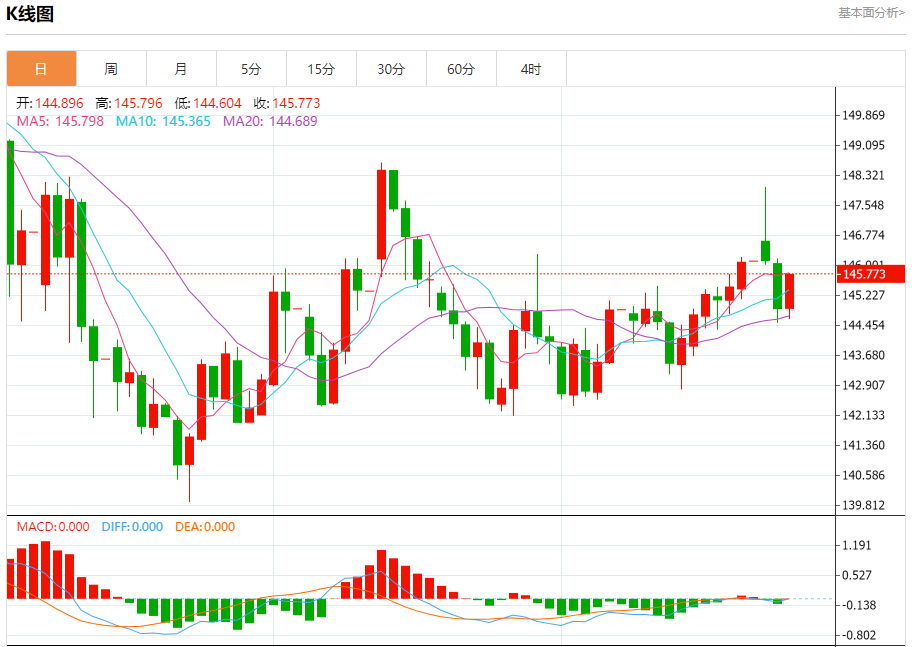Select the 15分 timeframe tab
Viewport: 912px width, 647px height.
coord(321,69)
